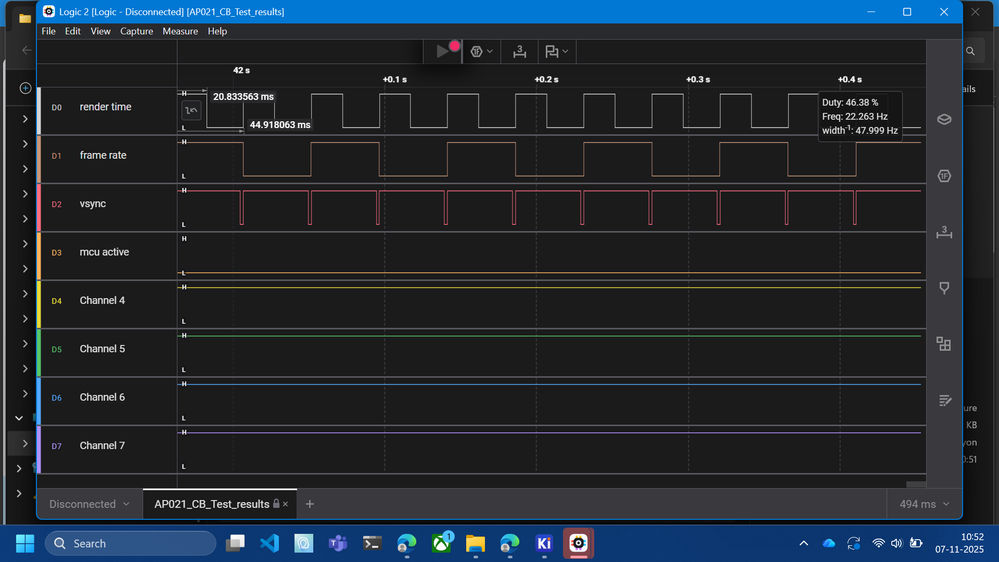999x562 pixels.
Task: Open the Windows Start menu
Action: (25, 544)
